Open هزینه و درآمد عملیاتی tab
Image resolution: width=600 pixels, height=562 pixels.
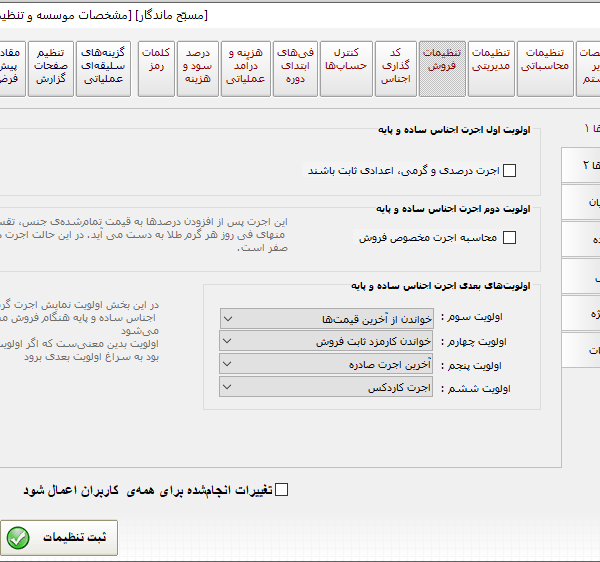pos(246,68)
